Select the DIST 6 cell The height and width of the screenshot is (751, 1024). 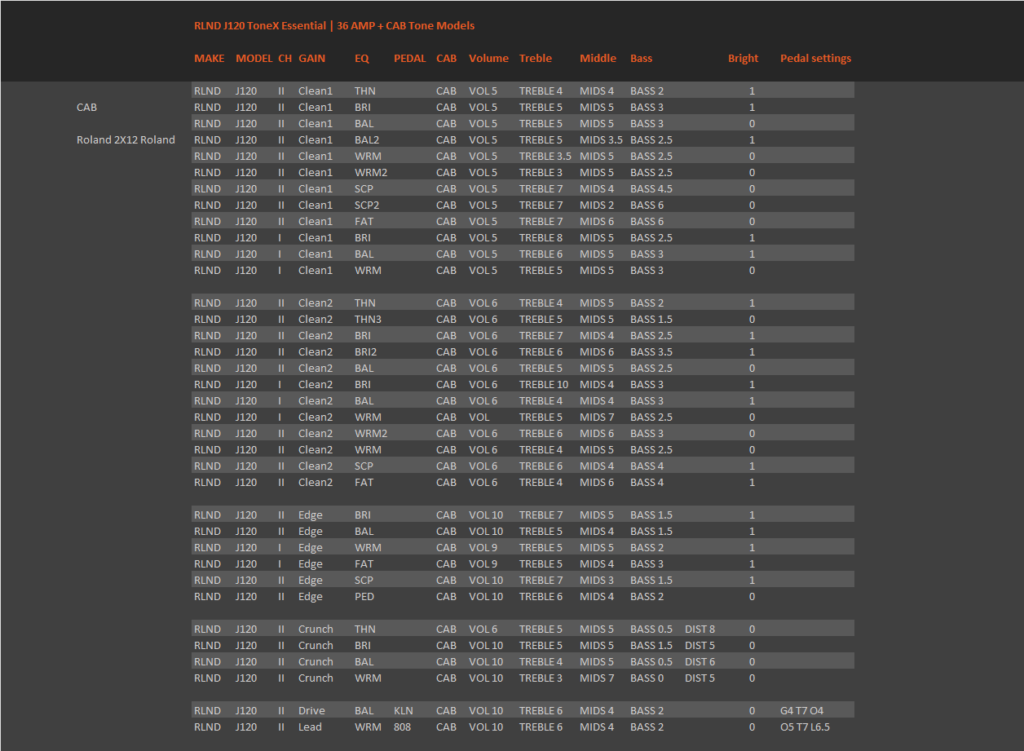click(x=699, y=662)
